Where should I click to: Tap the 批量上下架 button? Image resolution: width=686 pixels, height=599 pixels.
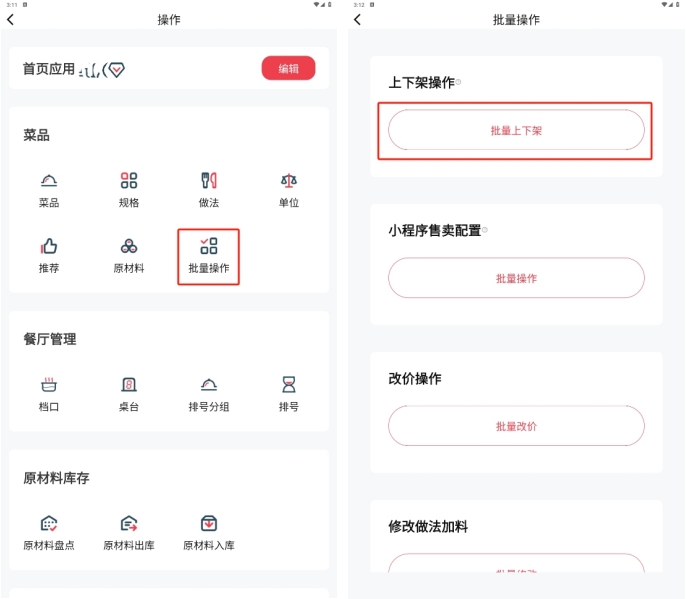pos(516,130)
